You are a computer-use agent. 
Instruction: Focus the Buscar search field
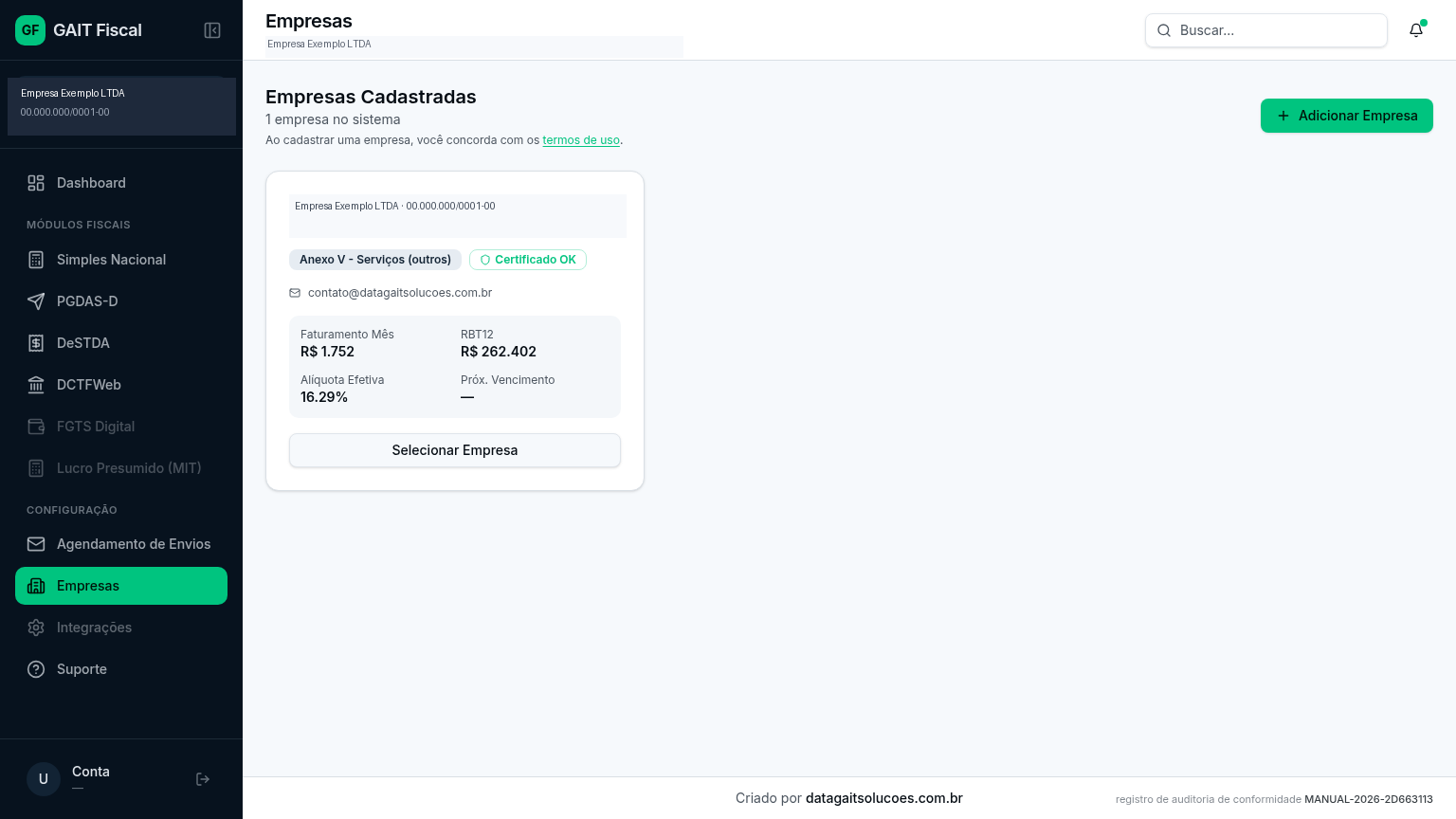[1266, 30]
